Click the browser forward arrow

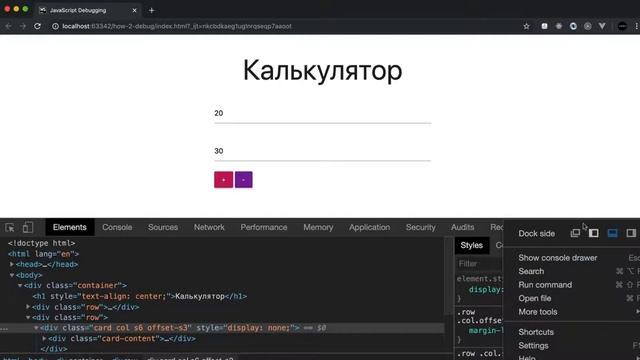click(x=23, y=26)
